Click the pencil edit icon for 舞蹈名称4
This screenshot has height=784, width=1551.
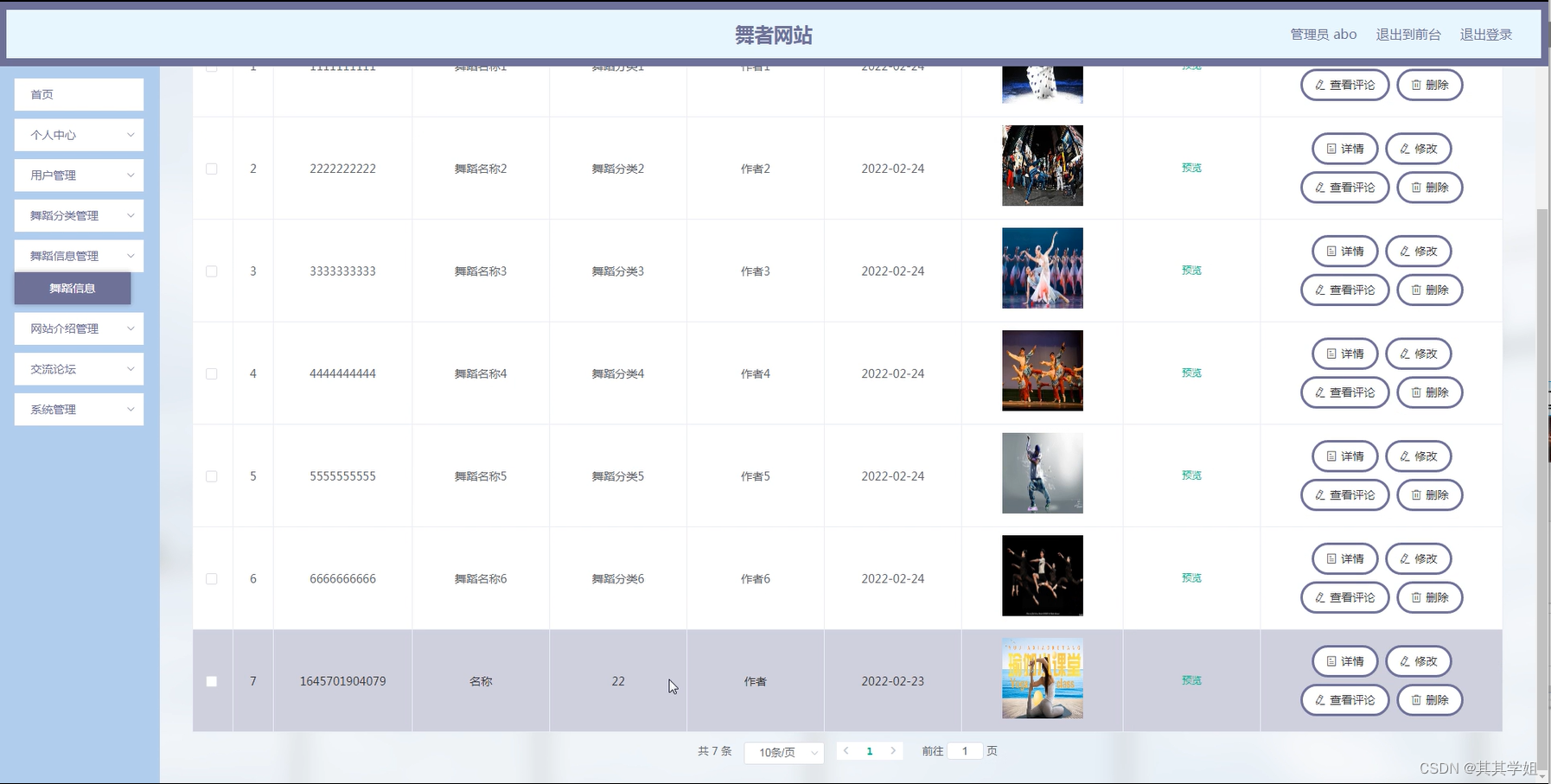tap(1404, 354)
